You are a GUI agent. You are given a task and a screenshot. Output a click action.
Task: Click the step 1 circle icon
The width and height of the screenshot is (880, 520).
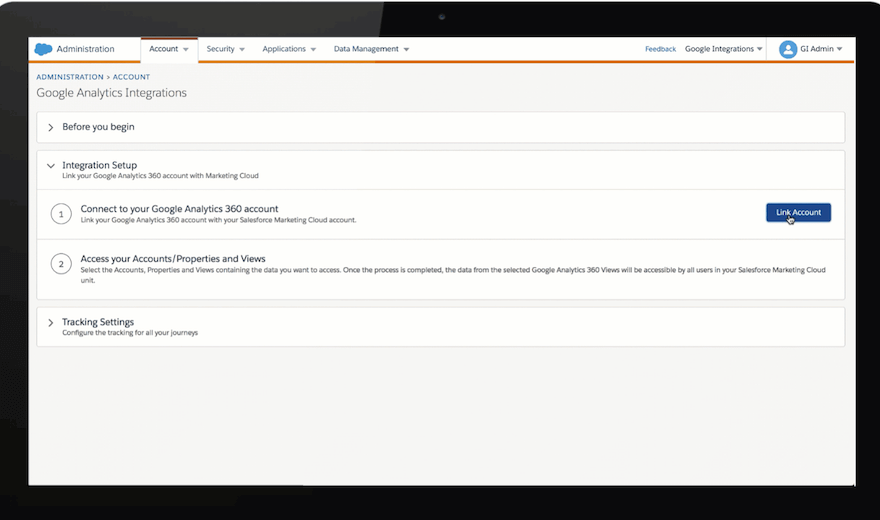(62, 214)
